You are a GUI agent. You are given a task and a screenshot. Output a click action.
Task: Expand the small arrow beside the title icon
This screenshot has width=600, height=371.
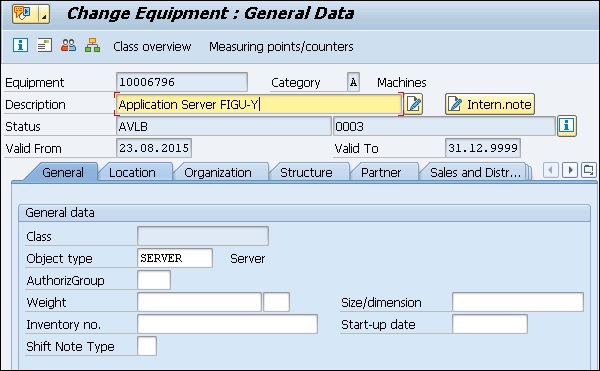44,14
